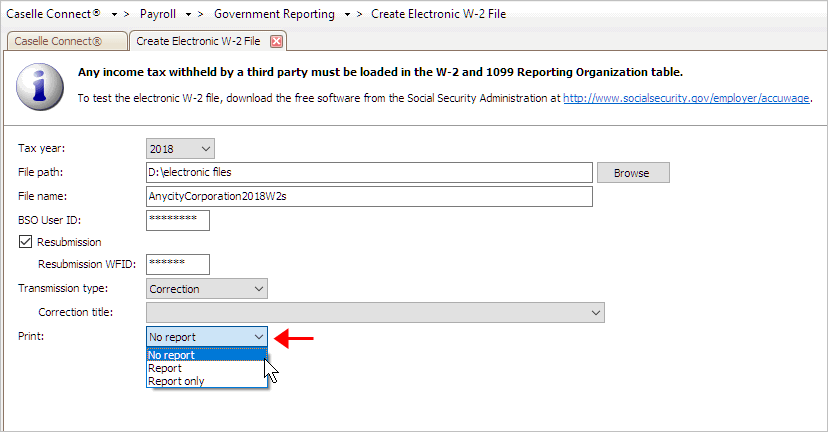Viewport: 828px width, 432px height.
Task: Open the Payroll breadcrumb dropdown arrow
Action: (188, 15)
